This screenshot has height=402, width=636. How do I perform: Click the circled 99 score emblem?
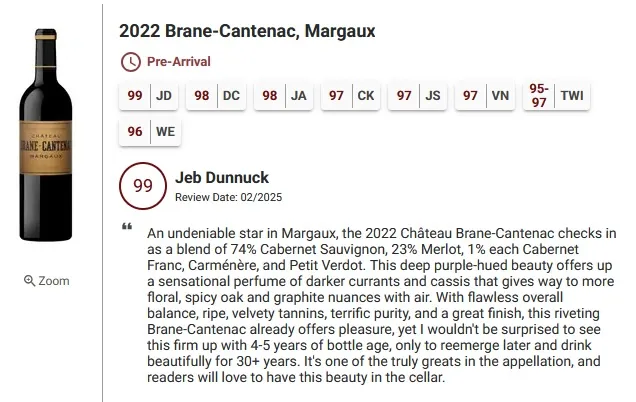(x=142, y=185)
